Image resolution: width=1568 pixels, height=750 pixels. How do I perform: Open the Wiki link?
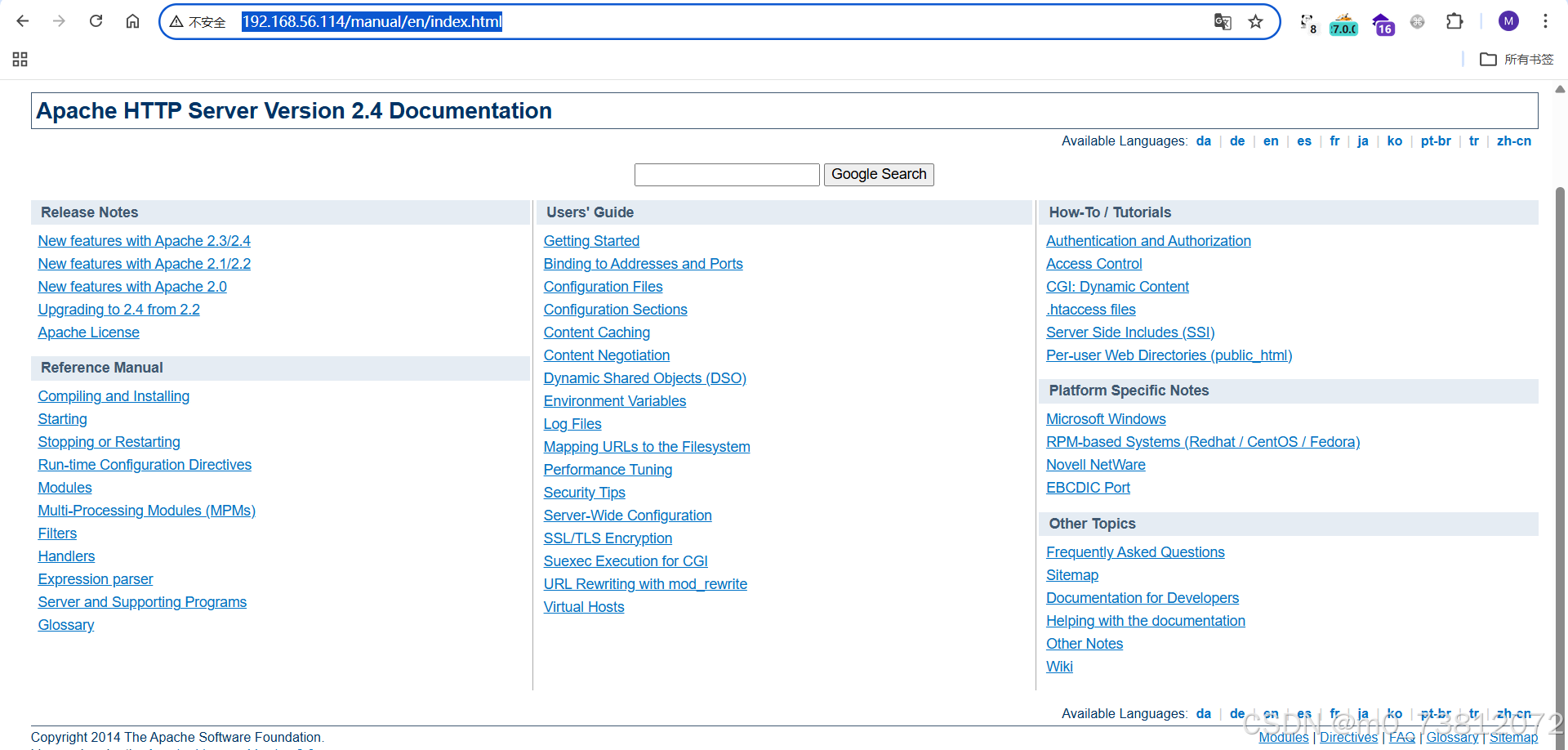(x=1059, y=667)
